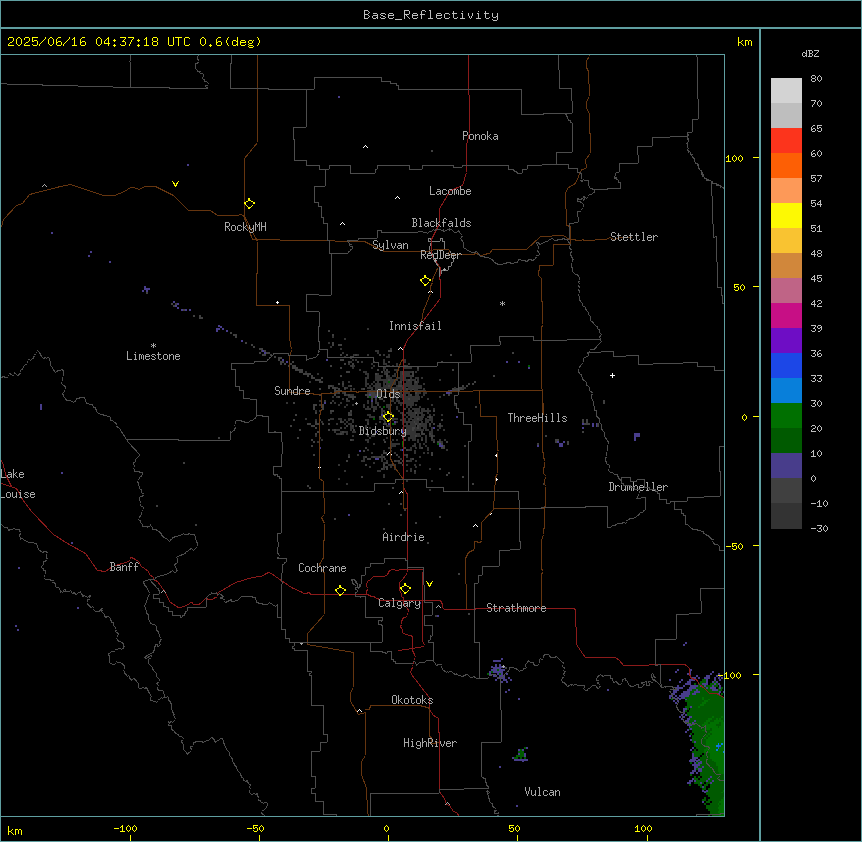Select the bright yellow 54-51 dBZ swatch
The height and width of the screenshot is (842, 862).
pyautogui.click(x=786, y=215)
